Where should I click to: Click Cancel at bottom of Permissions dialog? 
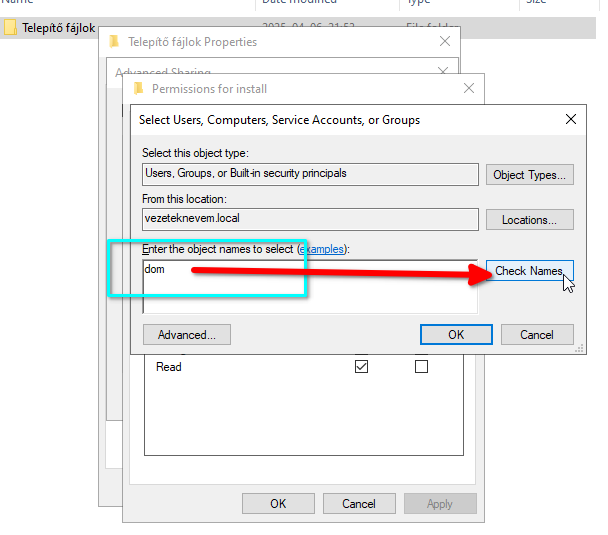359,504
